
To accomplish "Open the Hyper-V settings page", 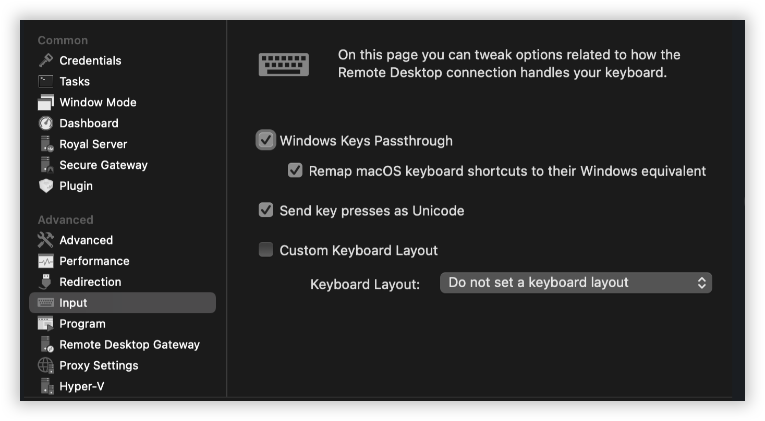I will click(82, 386).
